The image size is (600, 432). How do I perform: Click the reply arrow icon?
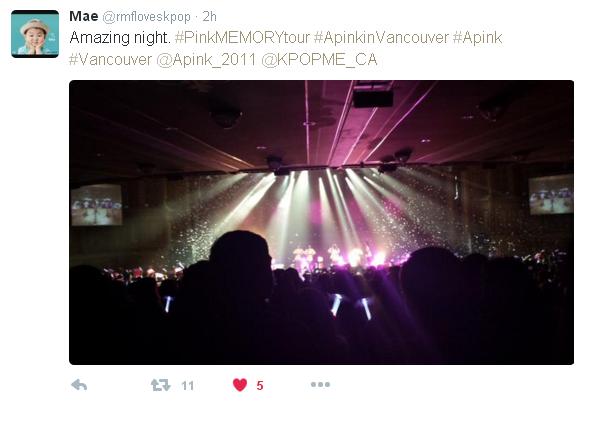79,385
